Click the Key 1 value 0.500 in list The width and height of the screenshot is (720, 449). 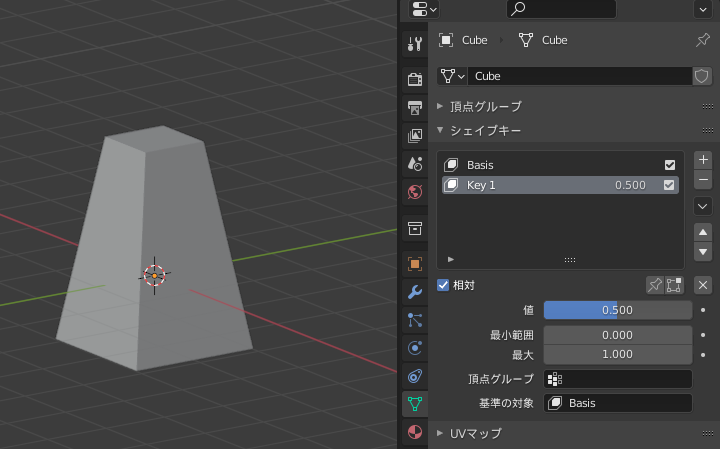pyautogui.click(x=630, y=185)
